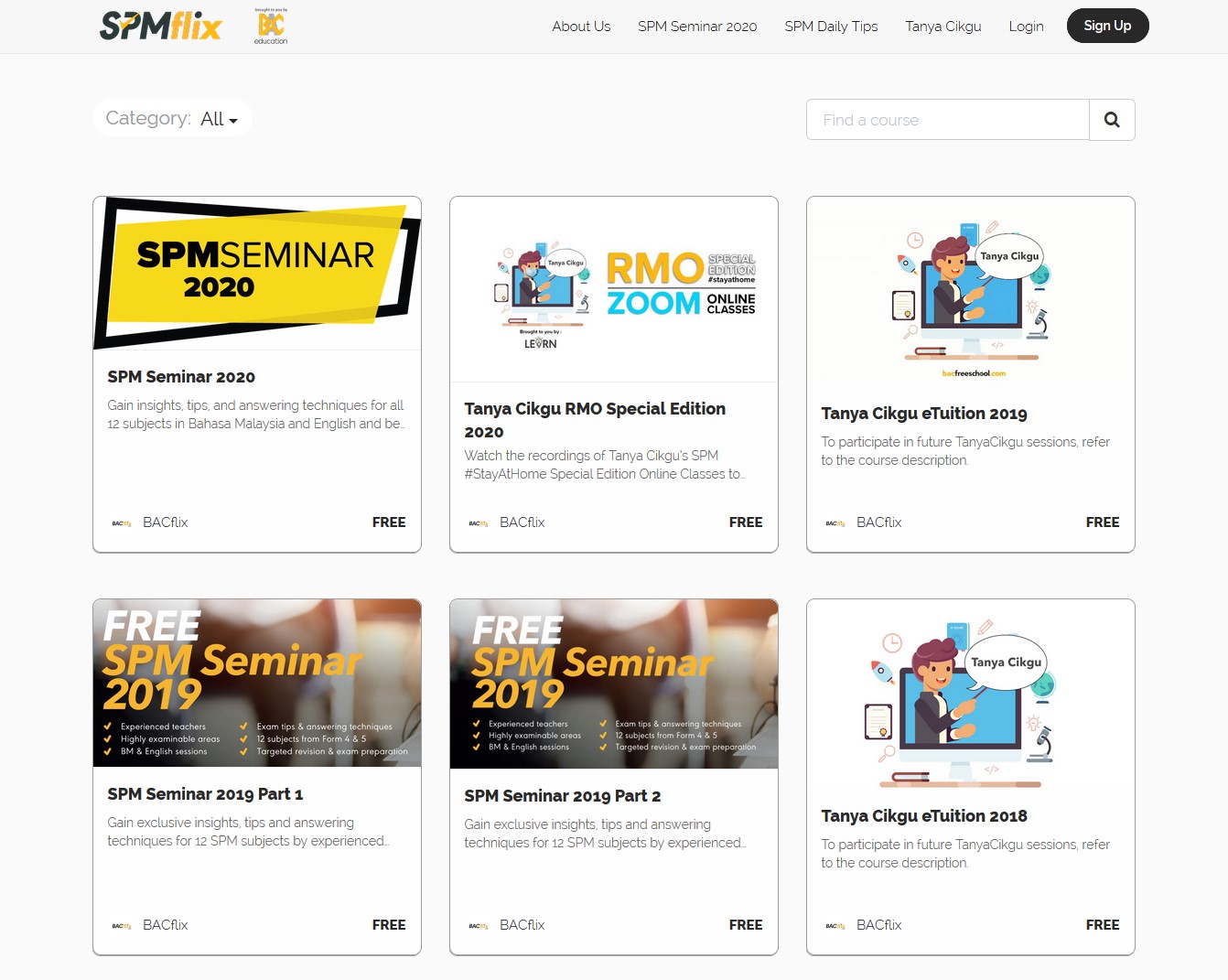Open the SPM Seminar 2020 banner thumbnail

[257, 273]
